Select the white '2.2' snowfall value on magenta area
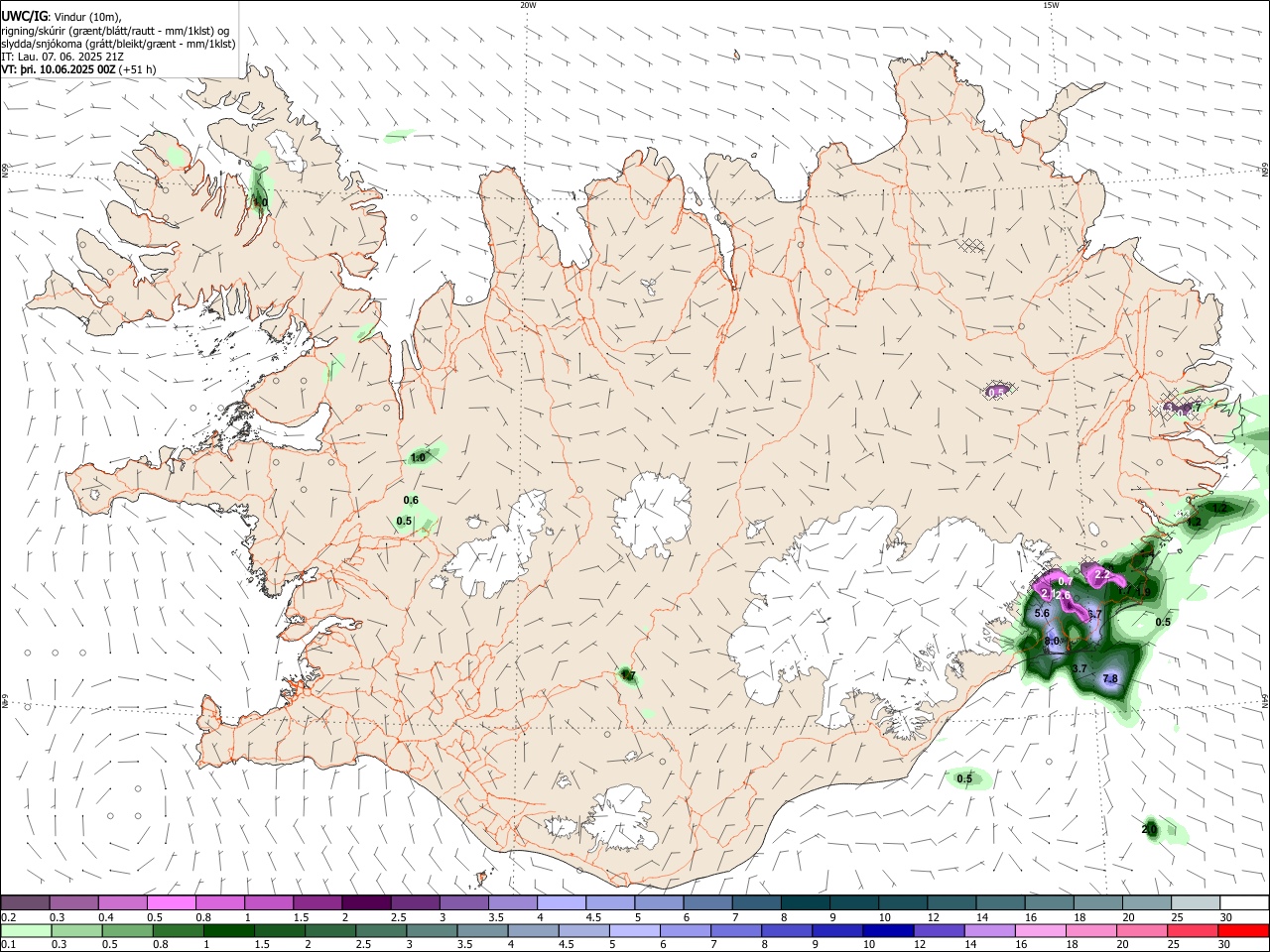The width and height of the screenshot is (1270, 952). [1101, 574]
